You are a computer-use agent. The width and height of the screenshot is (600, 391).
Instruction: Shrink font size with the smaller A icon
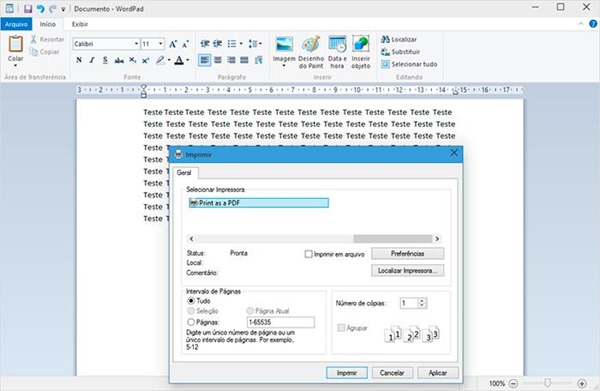click(186, 44)
